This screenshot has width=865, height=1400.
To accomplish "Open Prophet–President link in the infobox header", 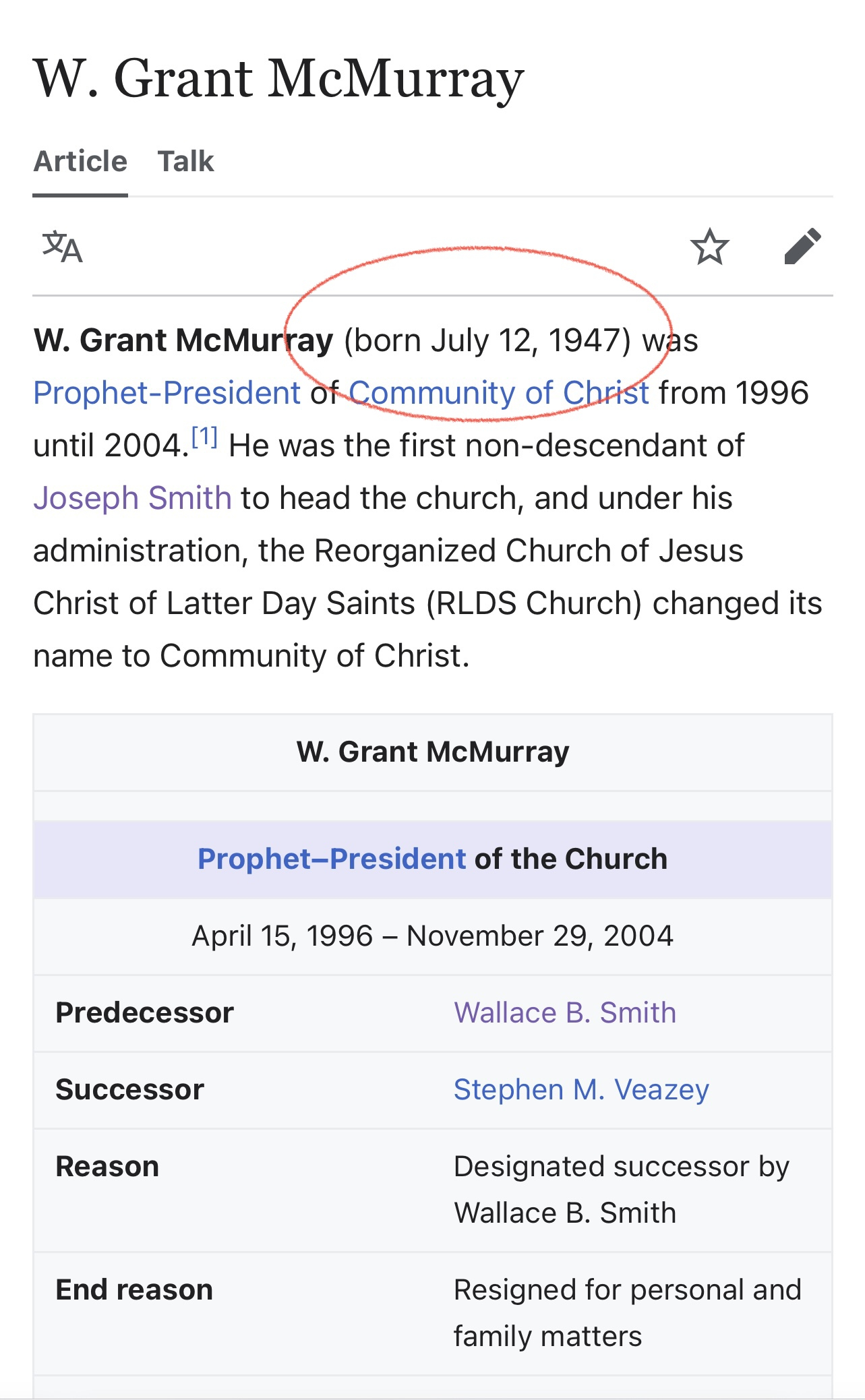I will tap(331, 859).
